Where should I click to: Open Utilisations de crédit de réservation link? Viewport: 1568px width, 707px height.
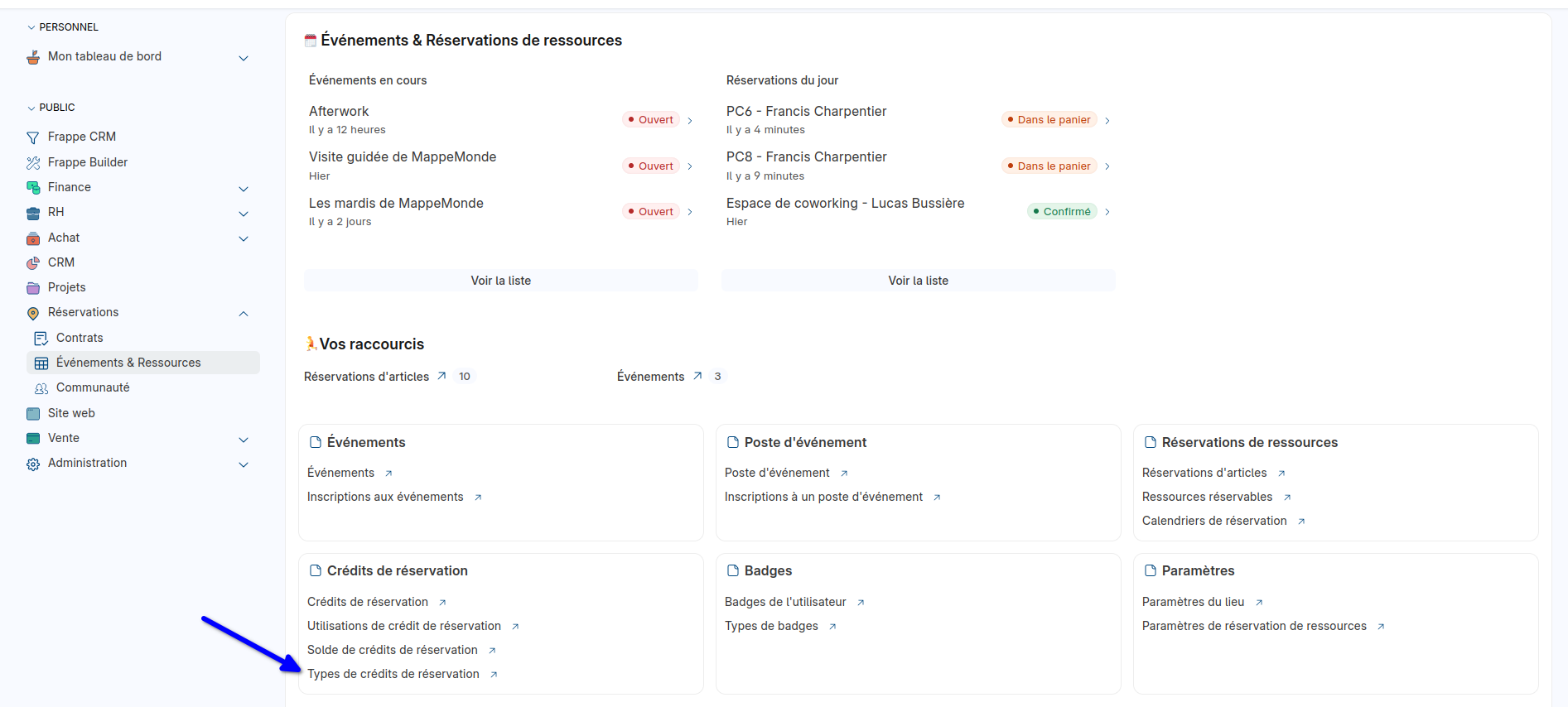tap(404, 626)
